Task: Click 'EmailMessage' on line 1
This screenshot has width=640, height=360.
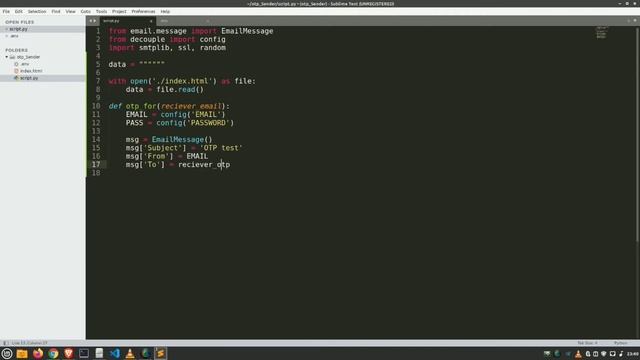Action: coord(247,31)
